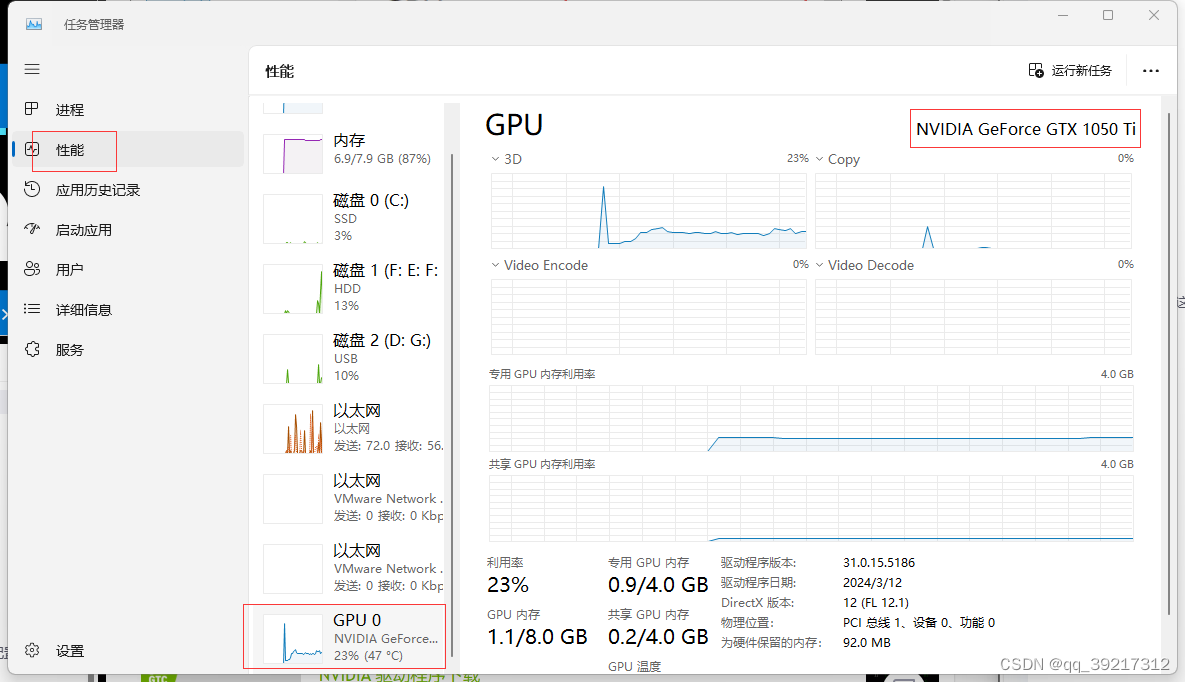Click the large GPU heading
Viewport: 1185px width, 682px height.
click(x=514, y=125)
